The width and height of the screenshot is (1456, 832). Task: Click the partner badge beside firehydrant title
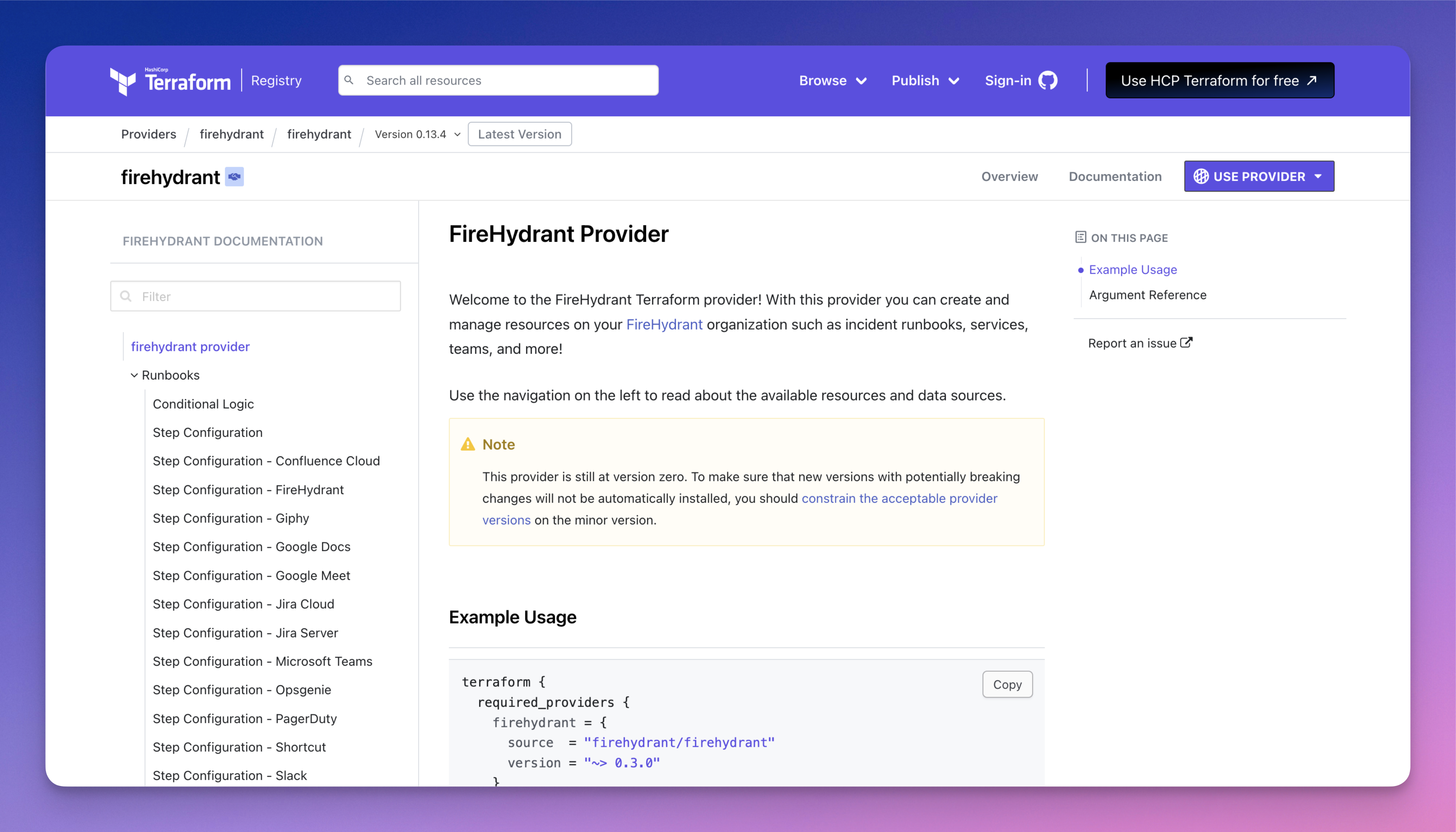234,177
